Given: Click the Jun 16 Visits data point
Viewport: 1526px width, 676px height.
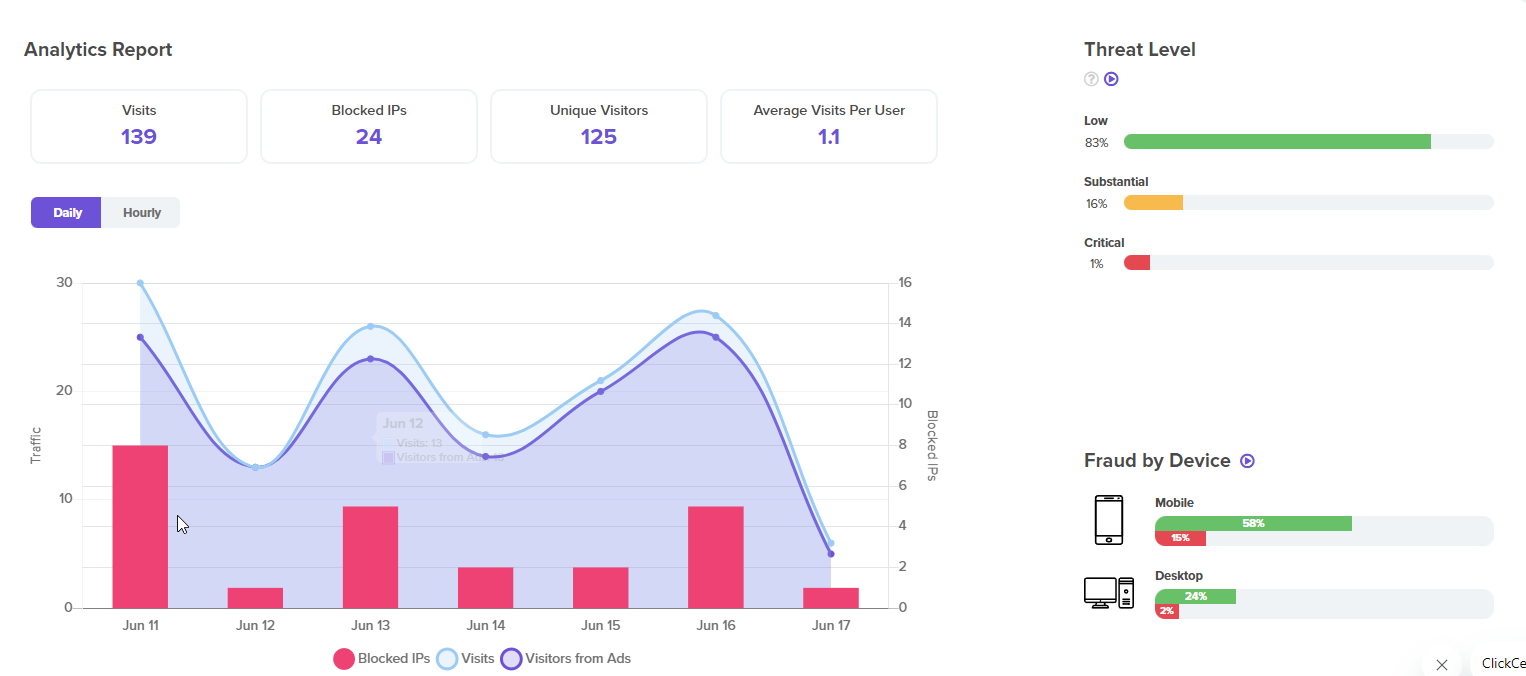Looking at the screenshot, I should click(715, 315).
